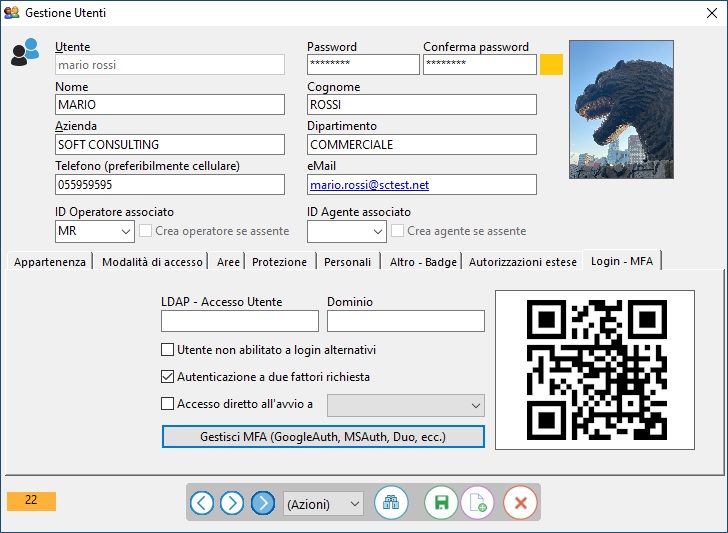Screen dimensions: 728x533
Task: Create new user with the document-plus icon
Action: 477,503
